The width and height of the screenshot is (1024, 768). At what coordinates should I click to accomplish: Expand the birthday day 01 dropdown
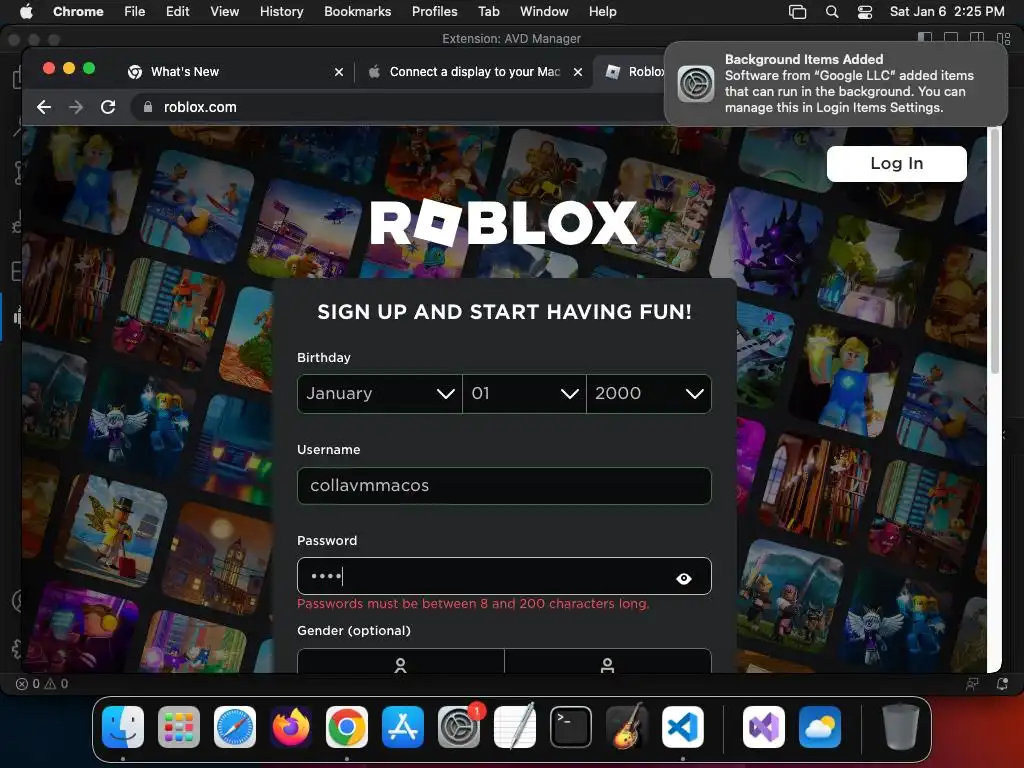pos(524,394)
